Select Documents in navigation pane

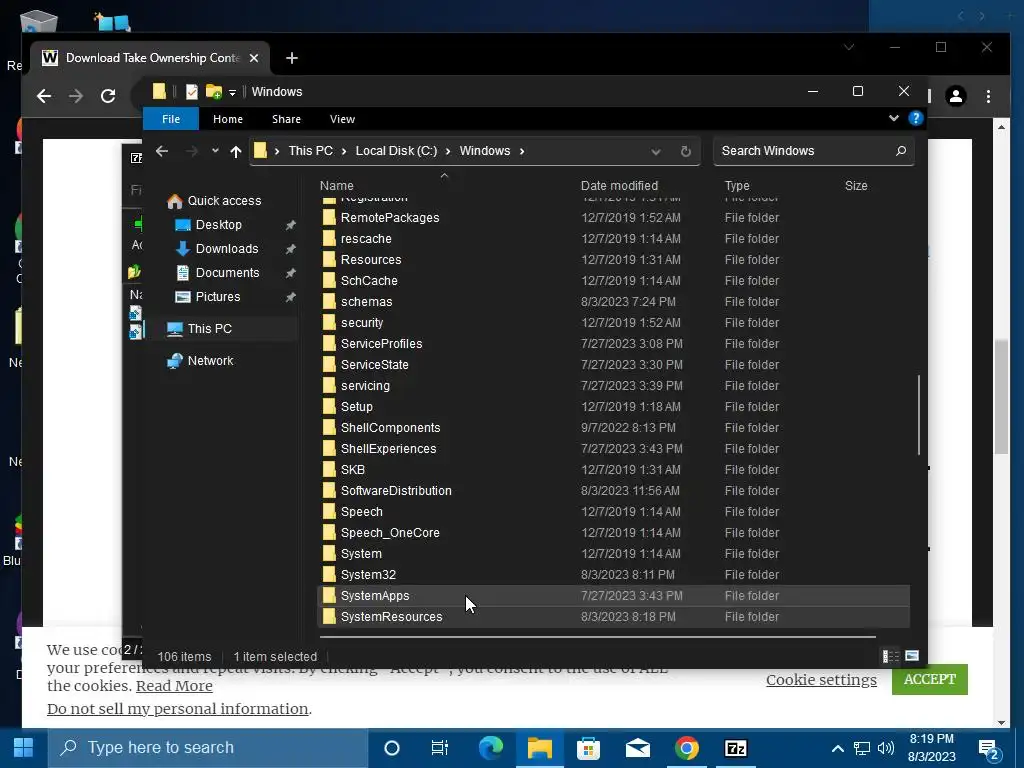pos(227,273)
